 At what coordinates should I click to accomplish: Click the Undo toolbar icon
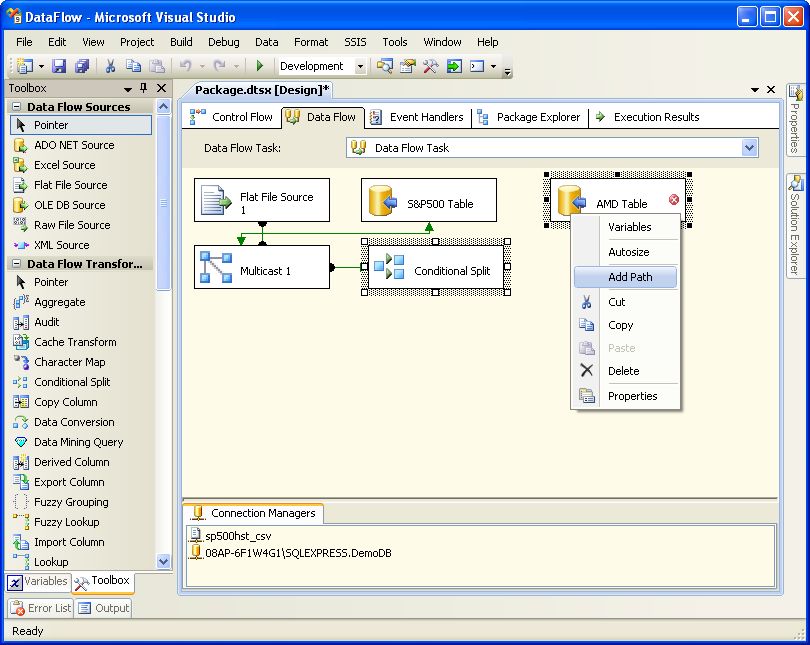click(x=185, y=66)
